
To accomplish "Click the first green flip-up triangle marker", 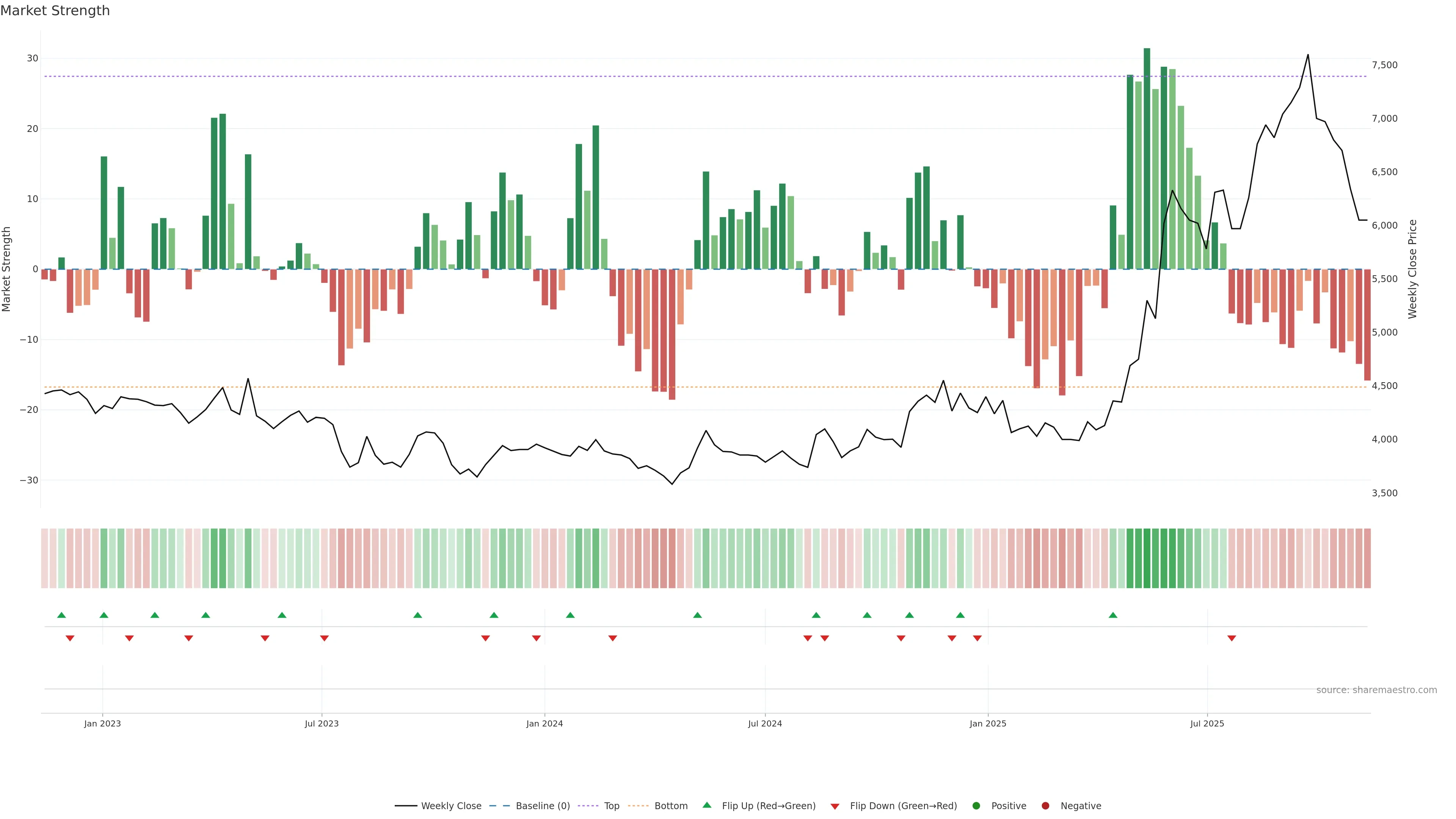I will (x=61, y=615).
